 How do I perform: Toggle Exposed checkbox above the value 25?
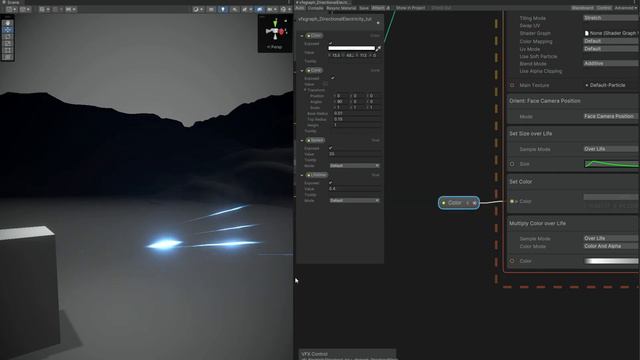point(330,148)
